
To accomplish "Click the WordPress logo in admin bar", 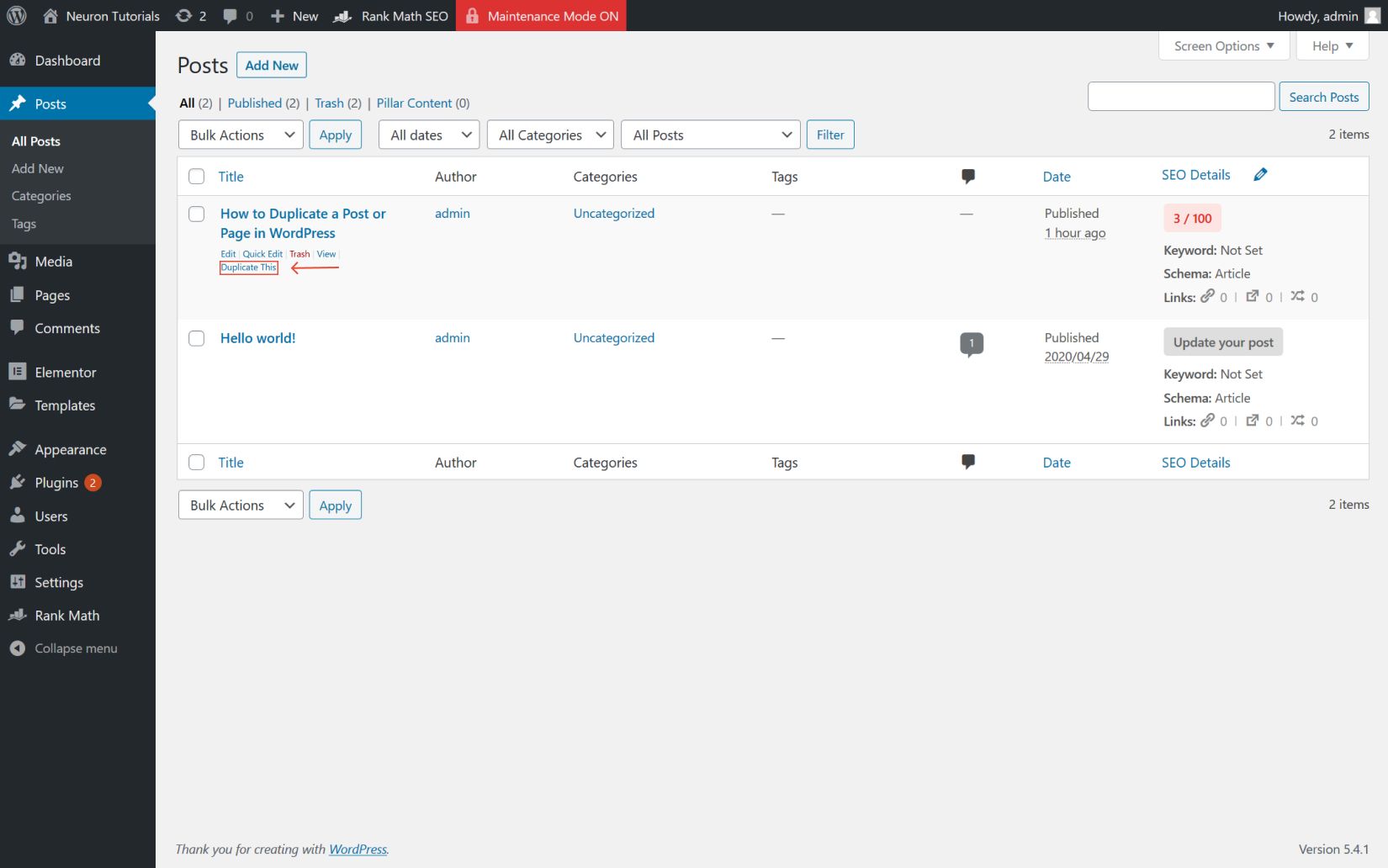I will pyautogui.click(x=15, y=15).
